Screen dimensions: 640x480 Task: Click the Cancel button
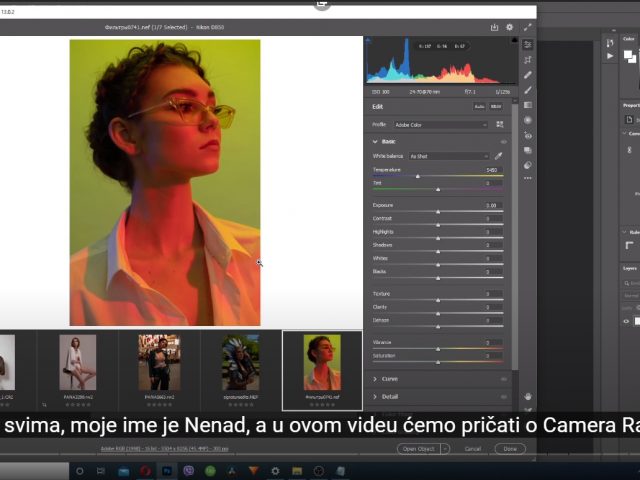point(473,449)
